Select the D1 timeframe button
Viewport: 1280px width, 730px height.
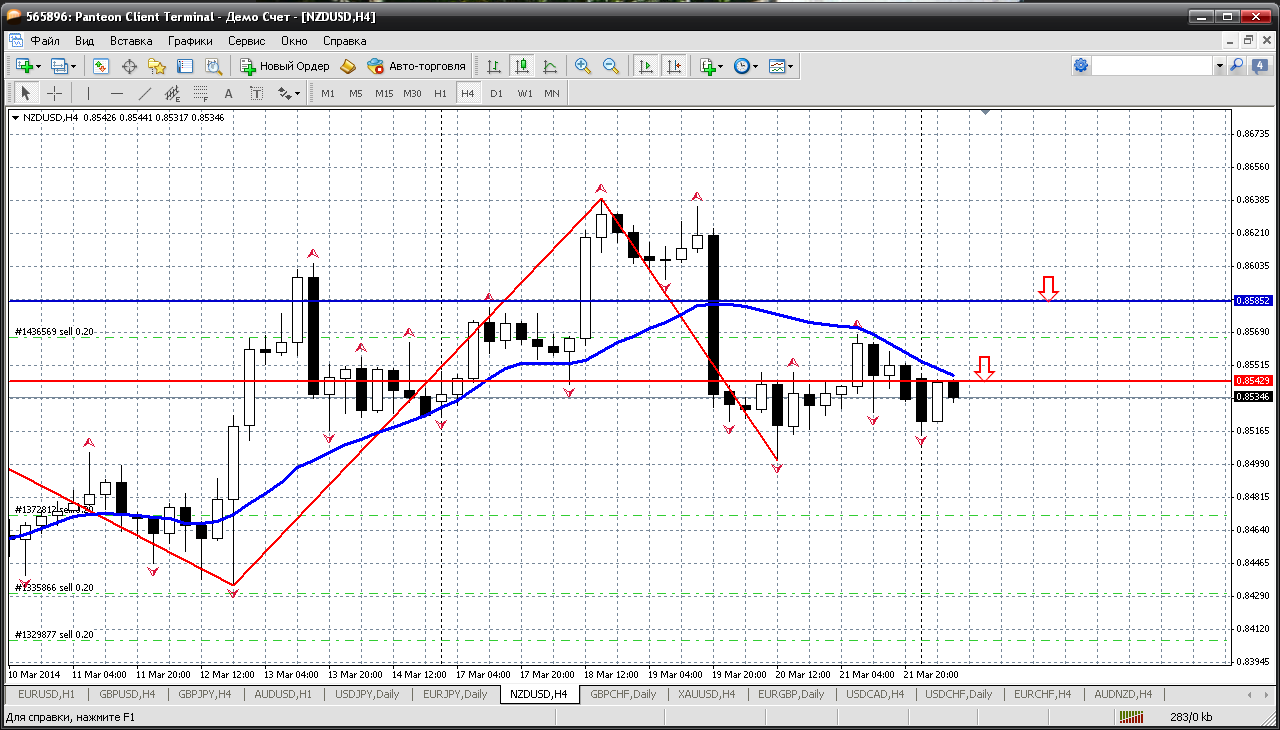pos(496,93)
